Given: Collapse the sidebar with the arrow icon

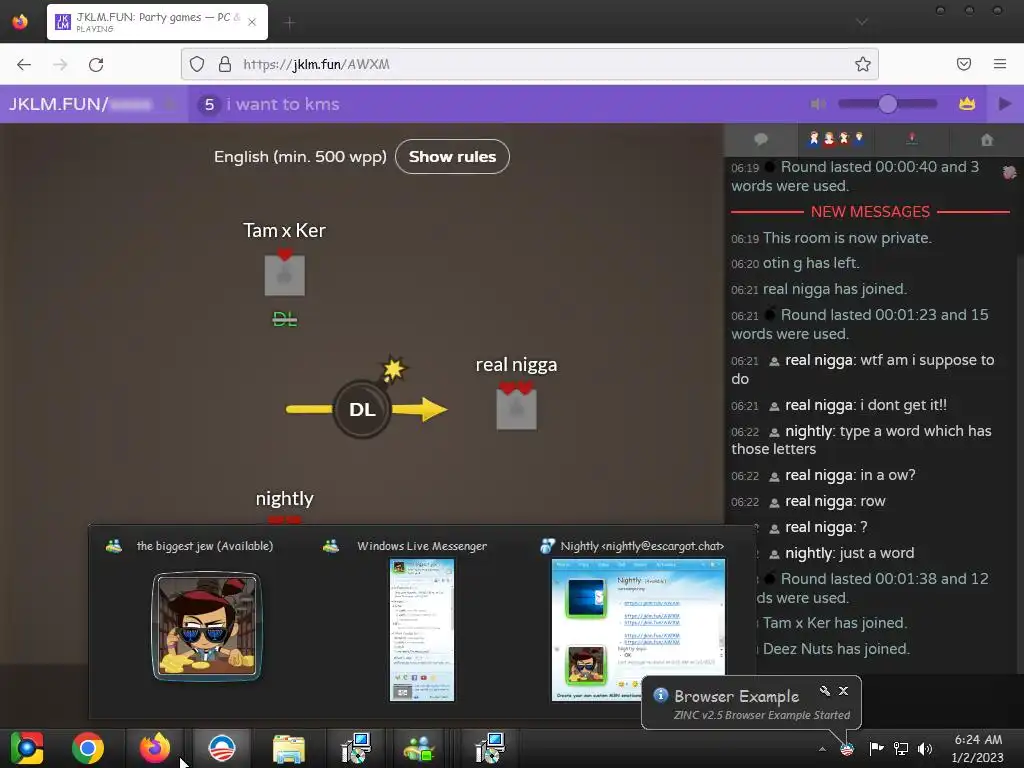Looking at the screenshot, I should click(x=1005, y=104).
